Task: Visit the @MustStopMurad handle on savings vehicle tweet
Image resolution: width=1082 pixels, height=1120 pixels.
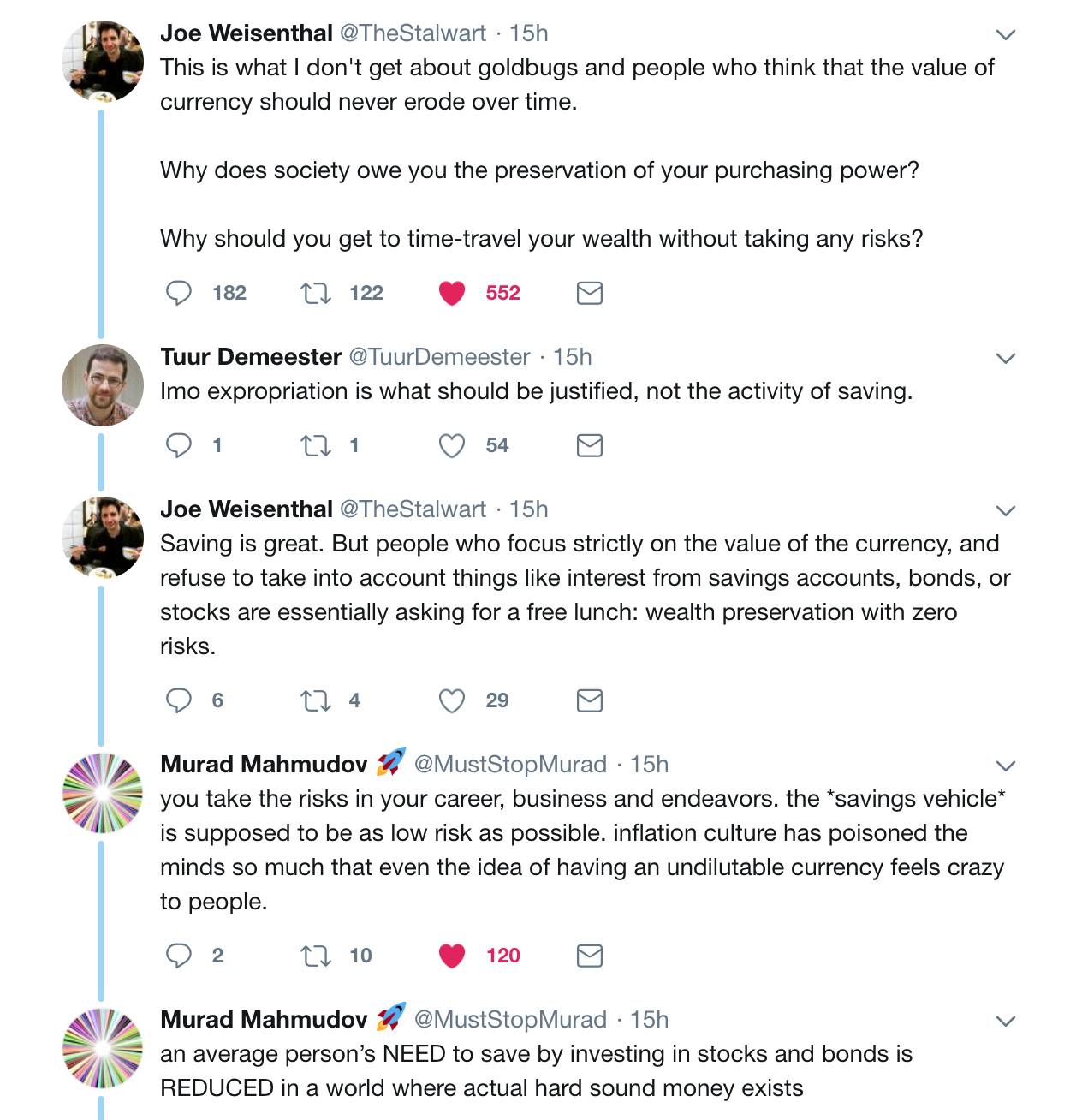Action: 510,764
